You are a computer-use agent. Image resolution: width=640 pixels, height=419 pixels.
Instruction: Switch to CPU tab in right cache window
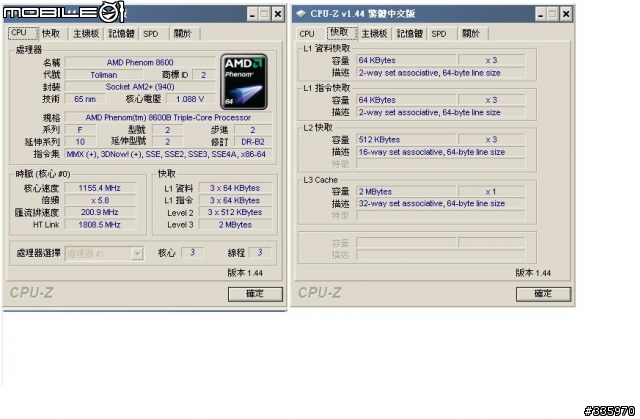(307, 34)
